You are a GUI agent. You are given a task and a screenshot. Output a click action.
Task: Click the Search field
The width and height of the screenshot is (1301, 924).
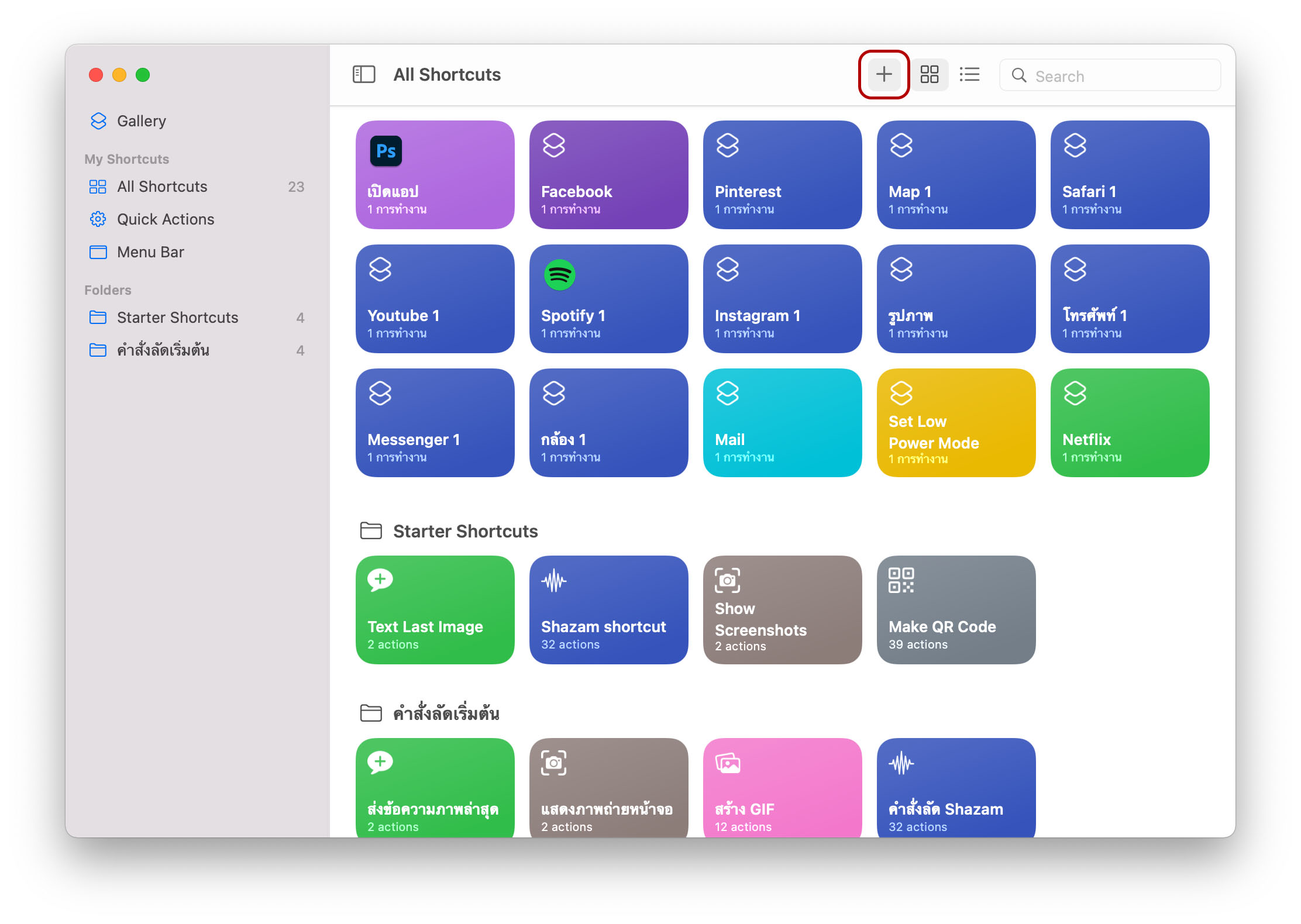coord(1111,76)
